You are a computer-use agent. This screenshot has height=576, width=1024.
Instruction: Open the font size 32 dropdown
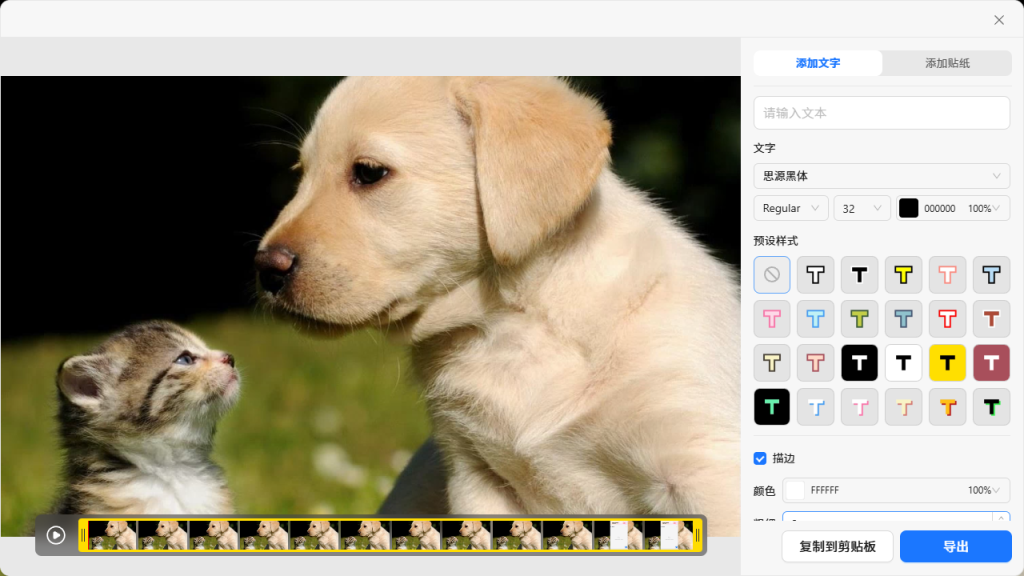[x=861, y=208]
